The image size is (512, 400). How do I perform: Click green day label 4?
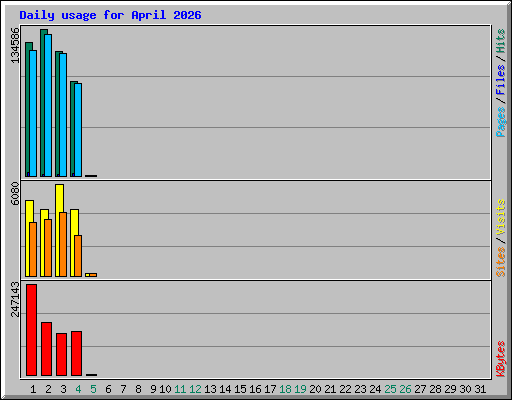pyautogui.click(x=78, y=389)
